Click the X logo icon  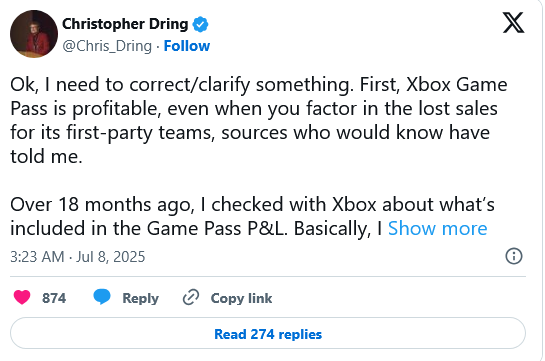[513, 23]
